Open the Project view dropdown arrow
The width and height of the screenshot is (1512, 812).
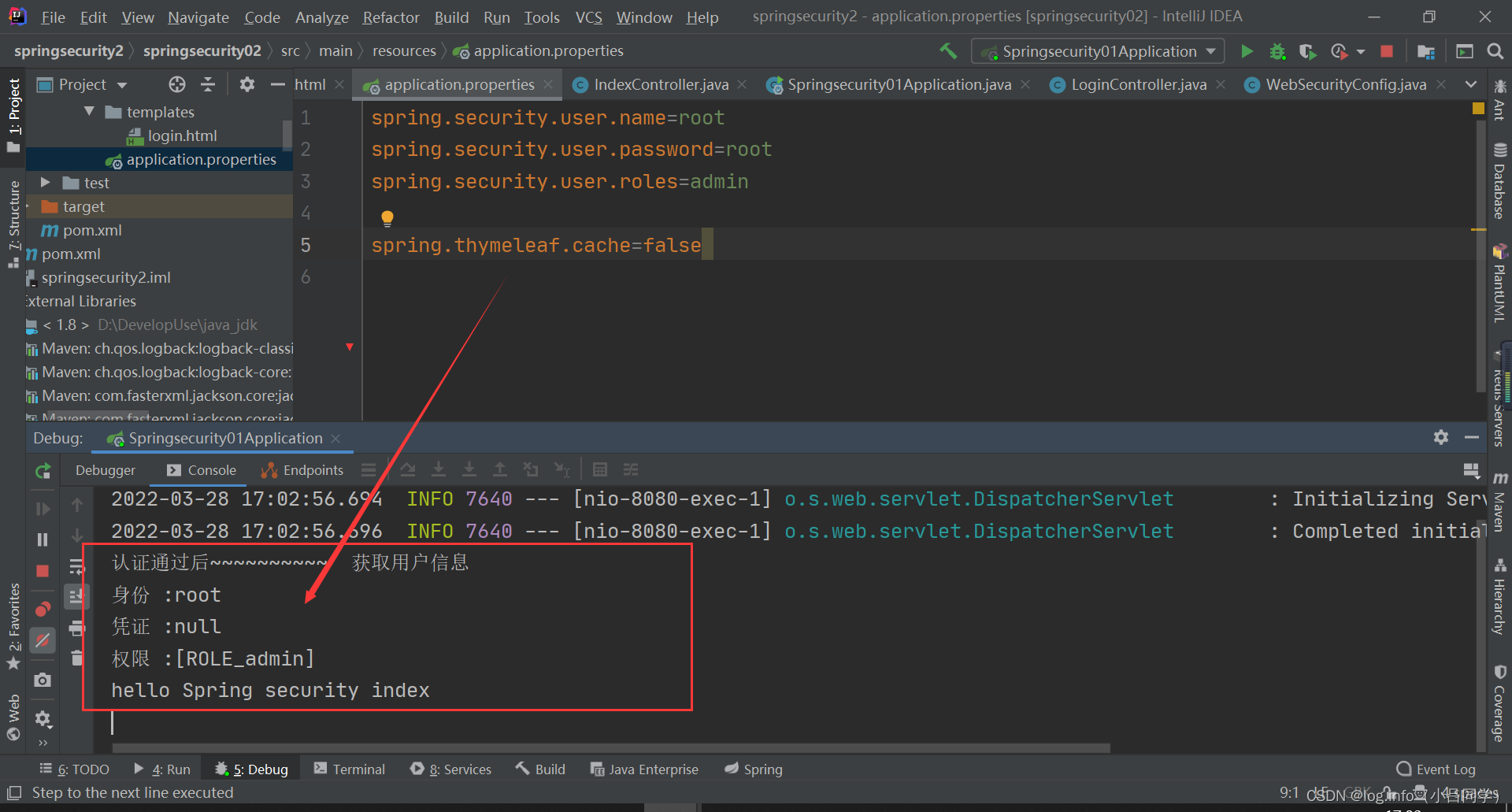122,85
